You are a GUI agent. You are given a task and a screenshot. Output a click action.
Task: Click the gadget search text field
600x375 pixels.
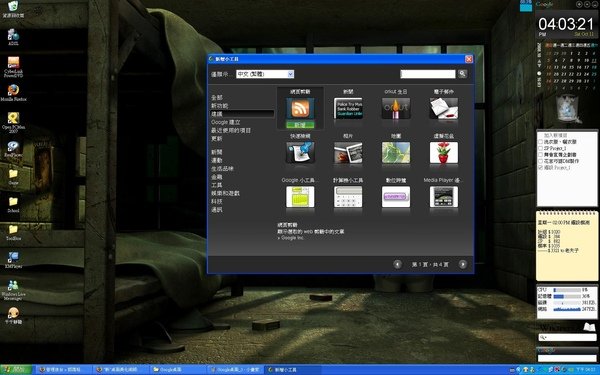coord(428,74)
